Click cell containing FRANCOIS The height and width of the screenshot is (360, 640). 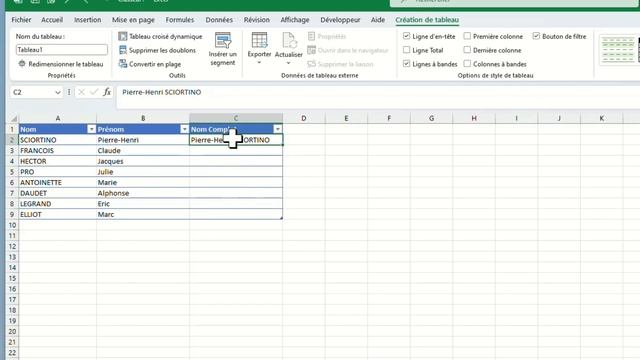(x=58, y=151)
